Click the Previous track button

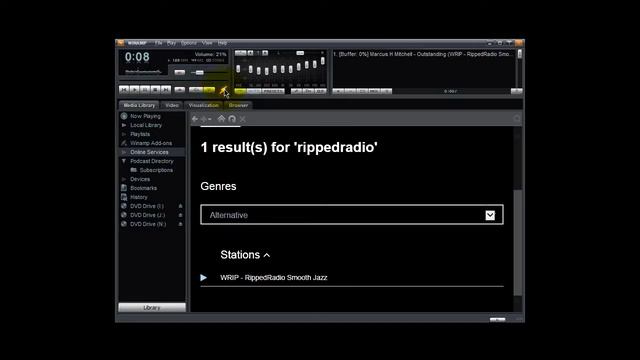pos(124,89)
